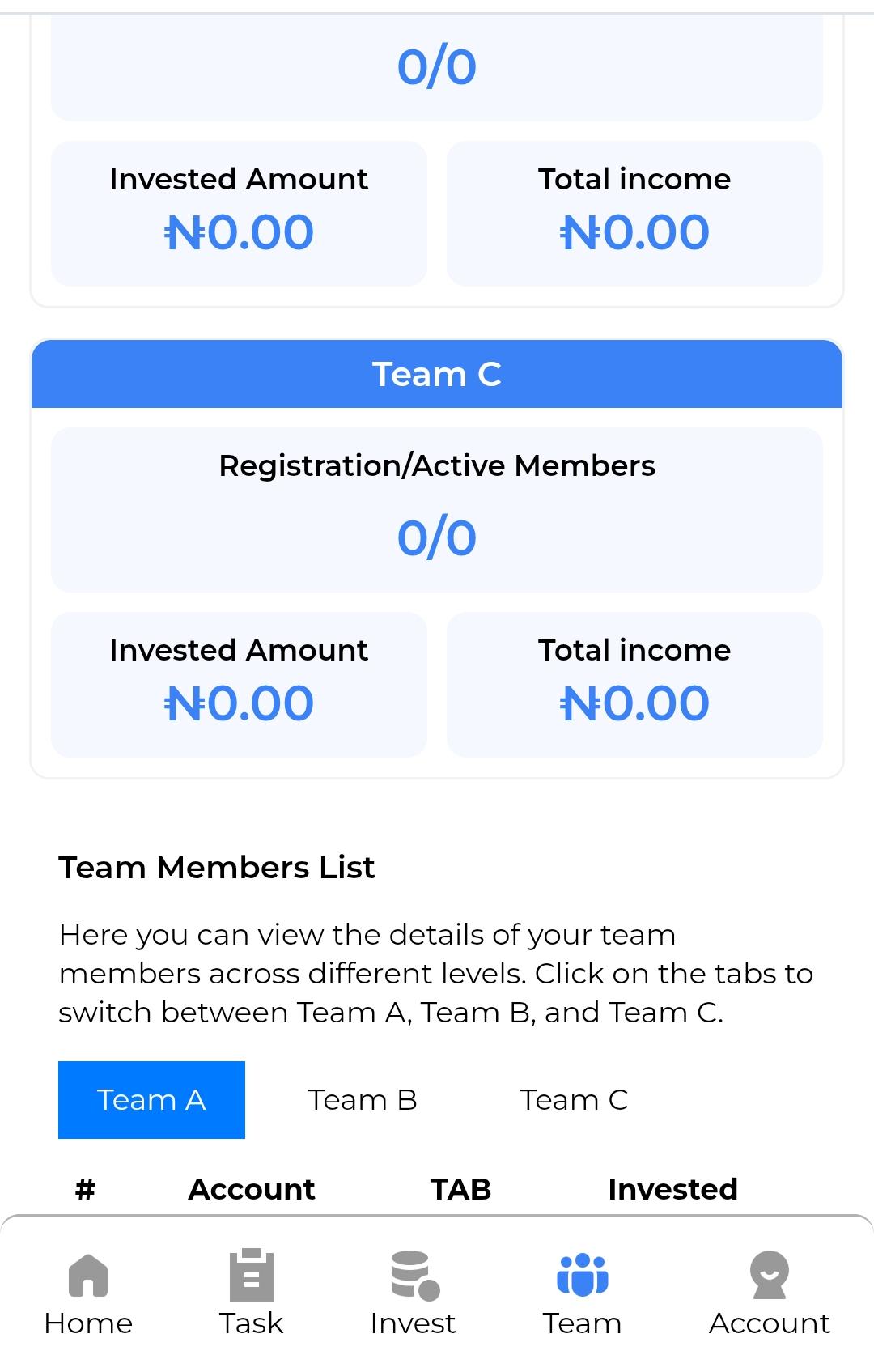Tap the # column header

click(x=85, y=1189)
